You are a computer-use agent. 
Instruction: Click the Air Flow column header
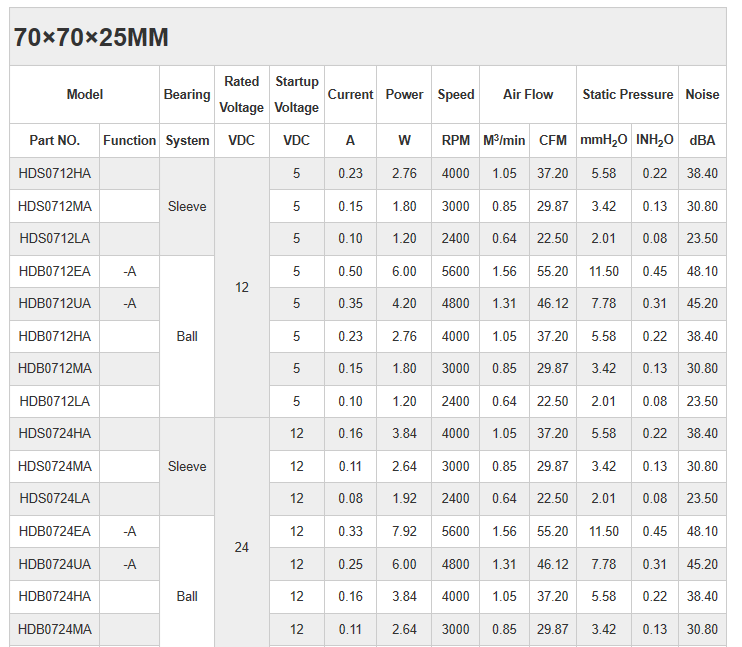coord(528,95)
